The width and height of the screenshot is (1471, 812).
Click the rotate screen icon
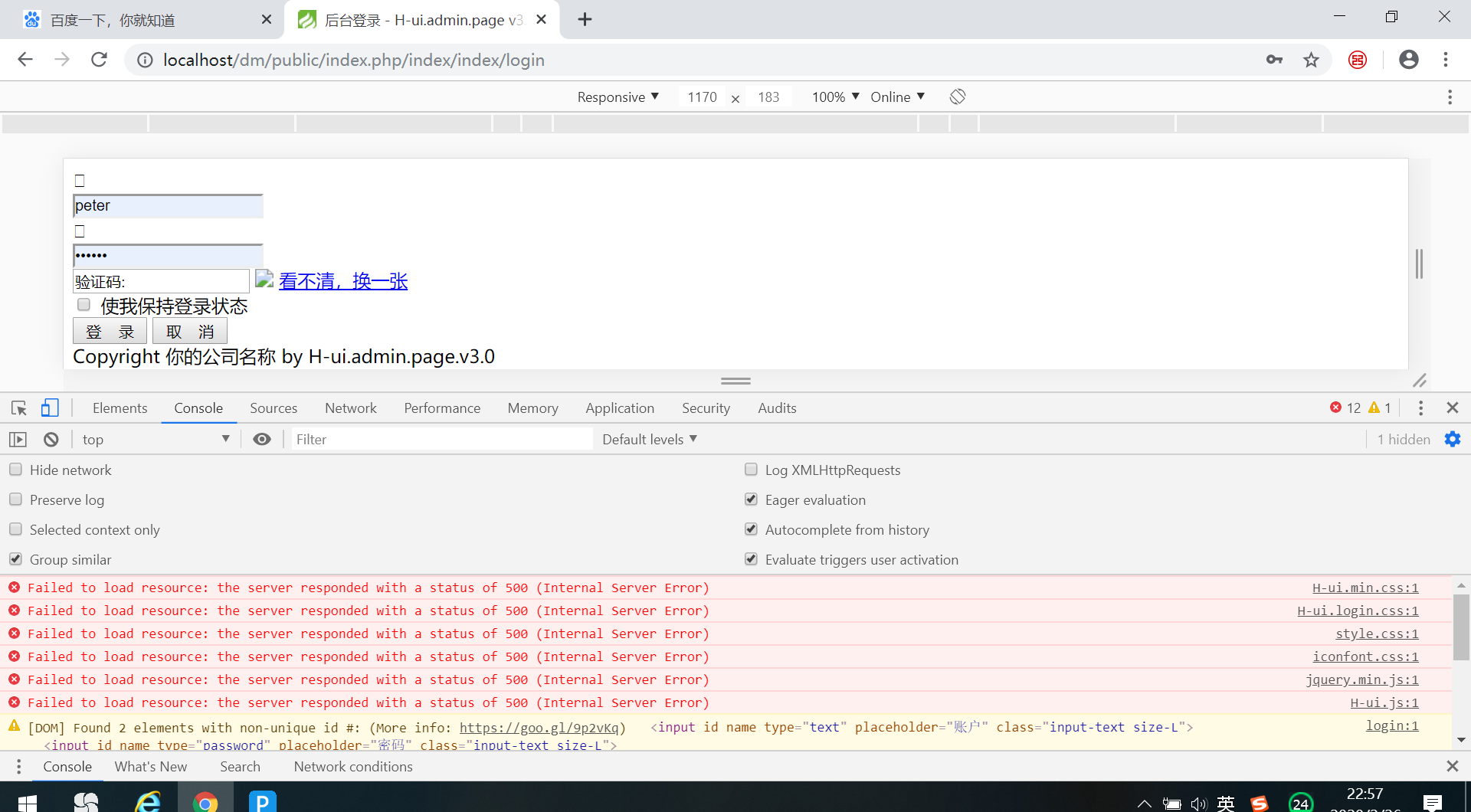[957, 97]
